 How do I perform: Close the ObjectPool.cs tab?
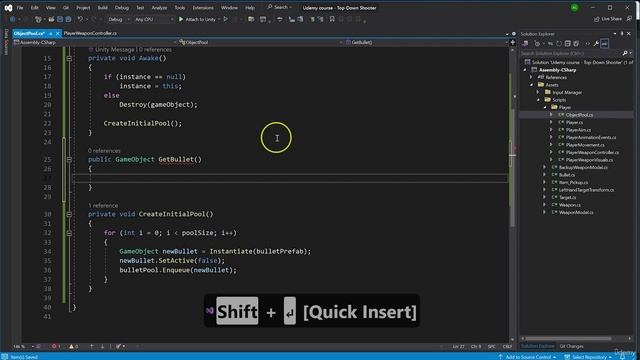click(x=58, y=33)
